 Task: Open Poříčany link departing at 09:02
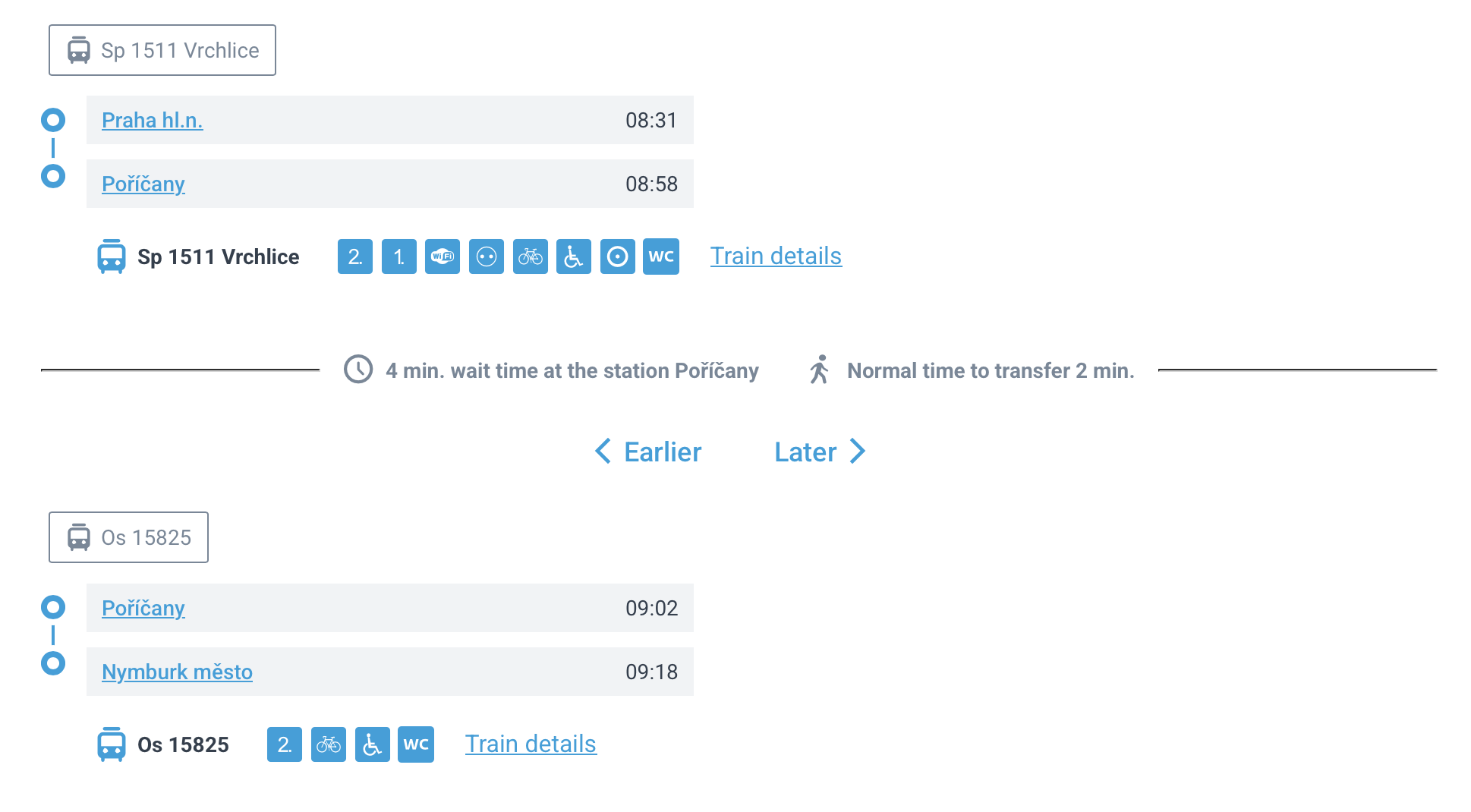(x=143, y=608)
